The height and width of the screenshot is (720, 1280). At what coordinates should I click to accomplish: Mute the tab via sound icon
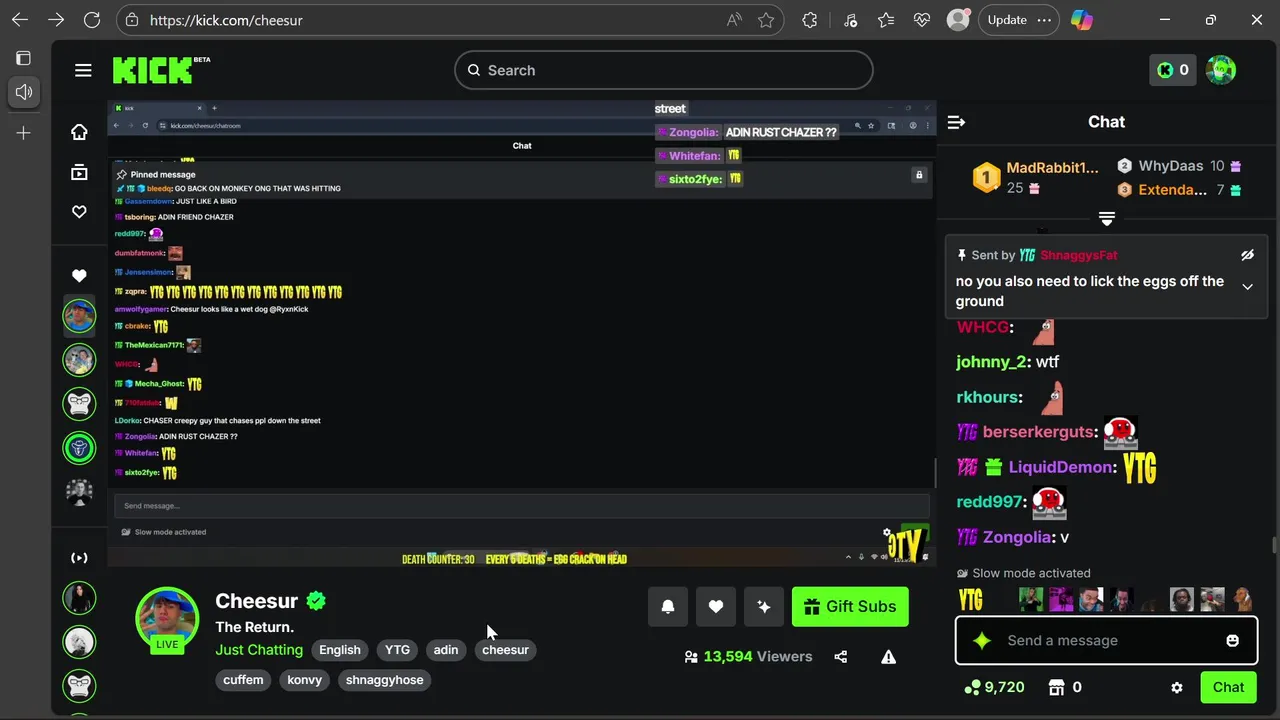click(24, 92)
